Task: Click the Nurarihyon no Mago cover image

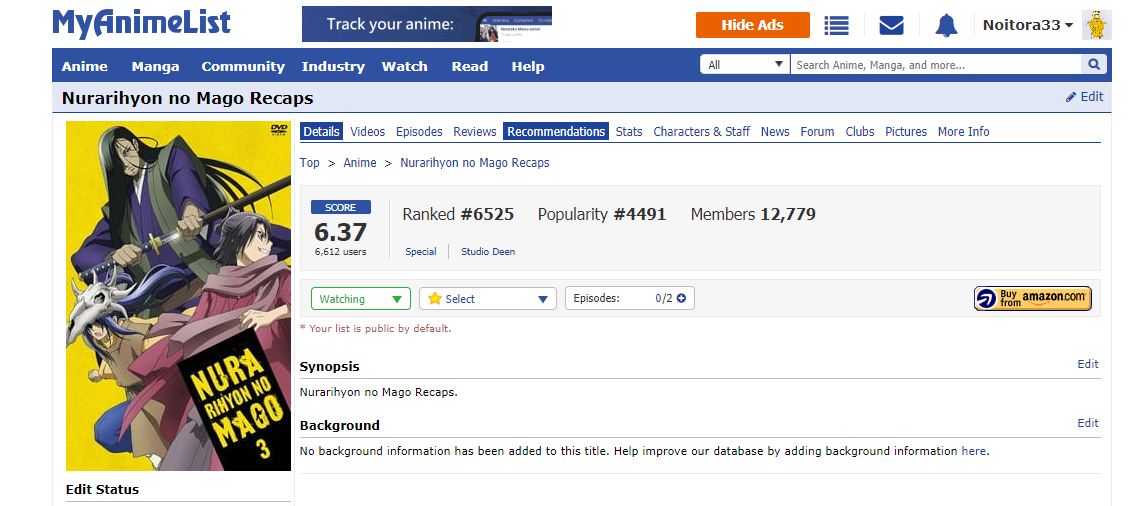Action: 178,296
